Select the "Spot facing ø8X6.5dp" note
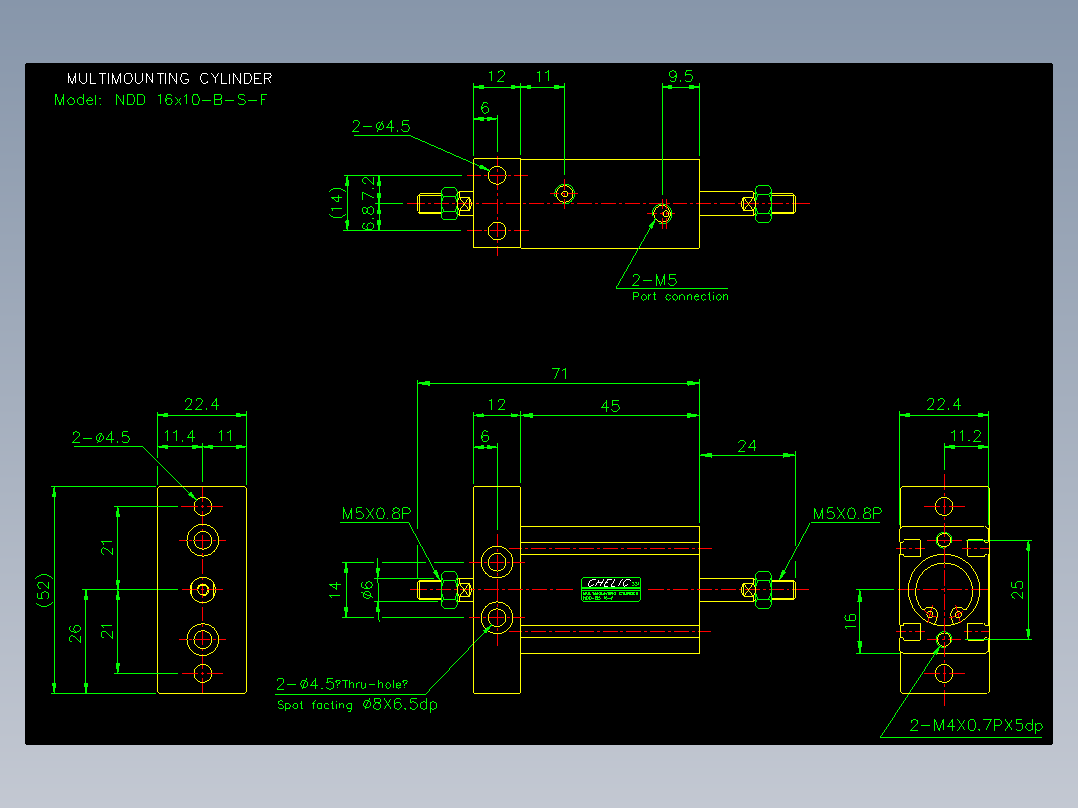Image resolution: width=1078 pixels, height=808 pixels. pos(357,704)
